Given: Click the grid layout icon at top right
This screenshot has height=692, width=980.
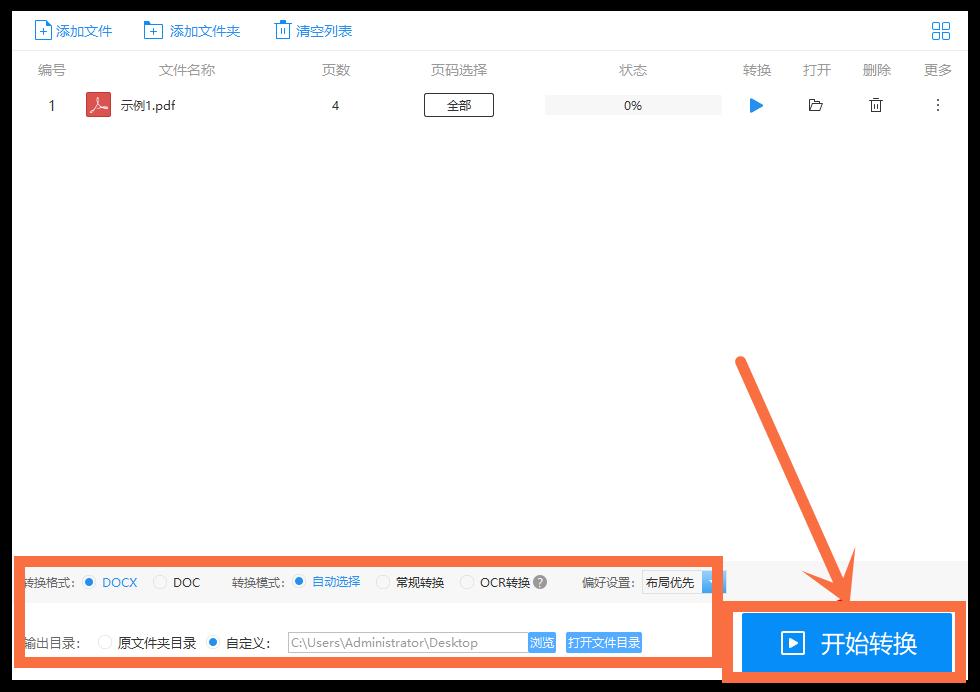Looking at the screenshot, I should click(x=940, y=30).
